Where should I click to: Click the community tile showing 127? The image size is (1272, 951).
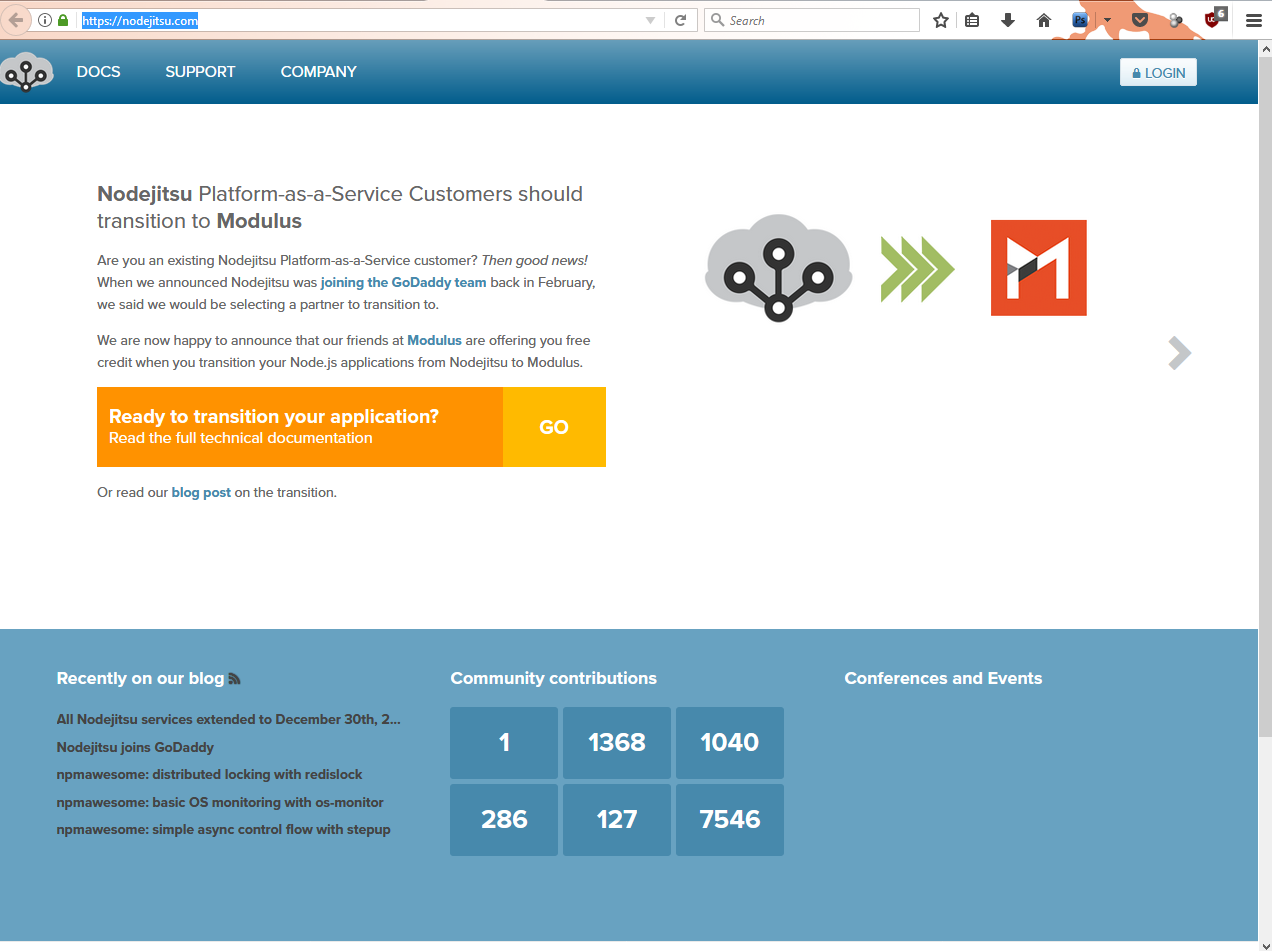(x=617, y=820)
